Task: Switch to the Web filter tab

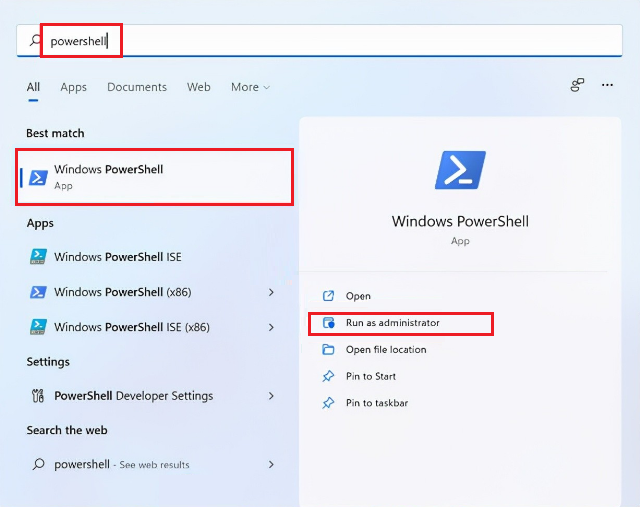Action: 198,87
